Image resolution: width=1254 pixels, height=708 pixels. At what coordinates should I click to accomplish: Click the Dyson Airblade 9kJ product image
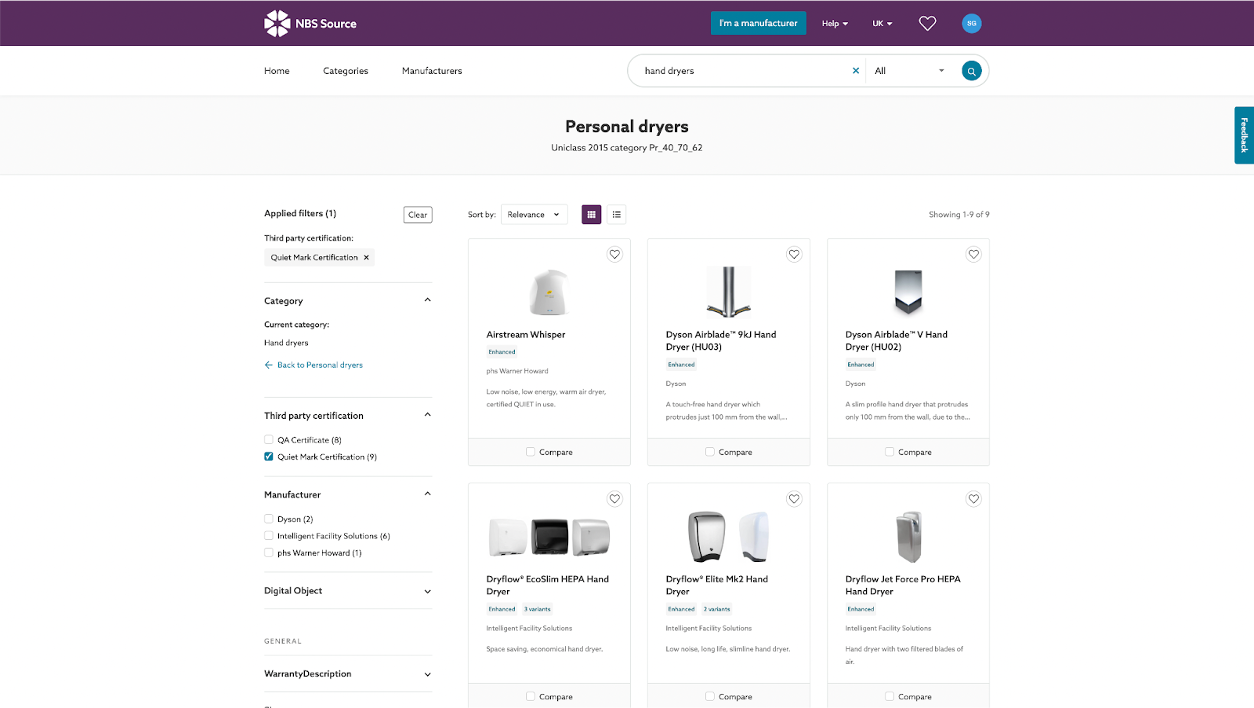[x=728, y=292]
